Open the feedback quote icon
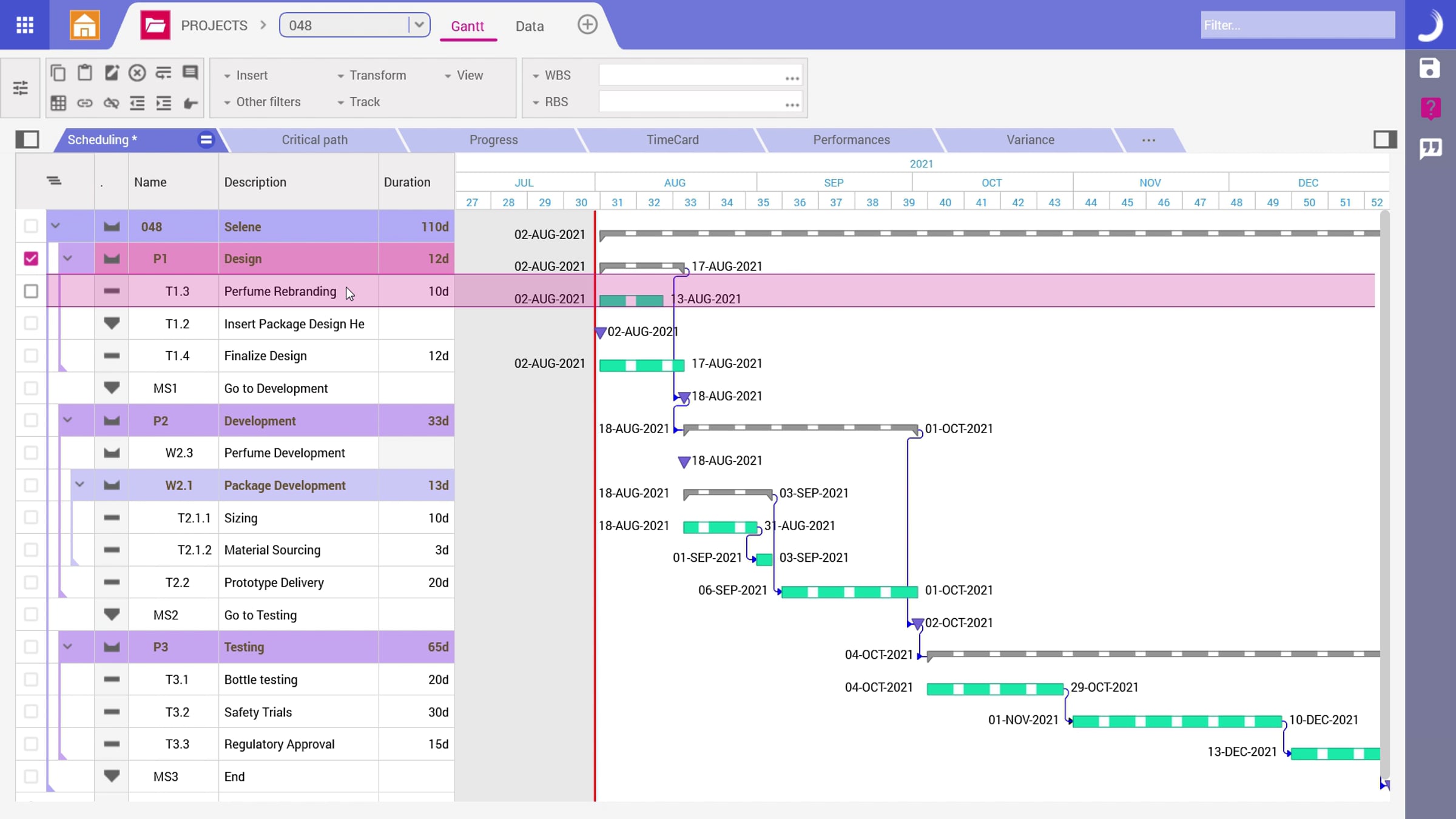Image resolution: width=1456 pixels, height=819 pixels. pyautogui.click(x=1430, y=148)
